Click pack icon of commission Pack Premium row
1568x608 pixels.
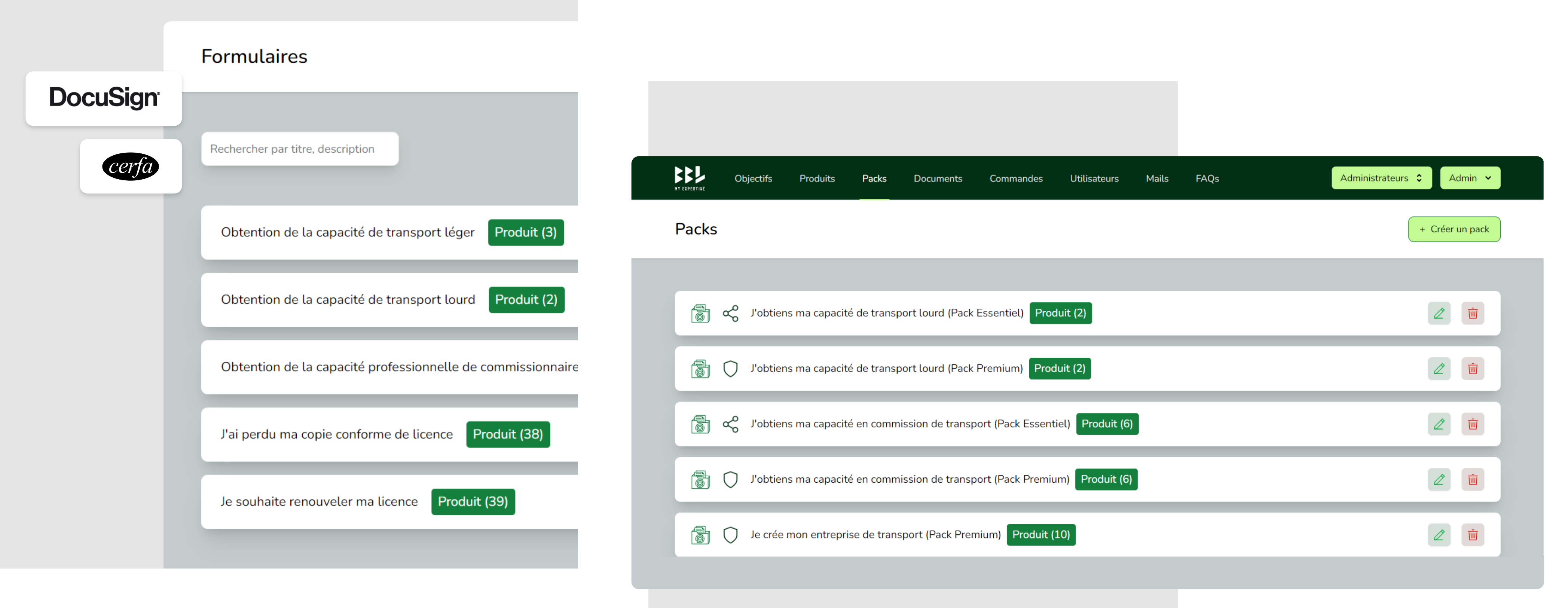coord(700,480)
